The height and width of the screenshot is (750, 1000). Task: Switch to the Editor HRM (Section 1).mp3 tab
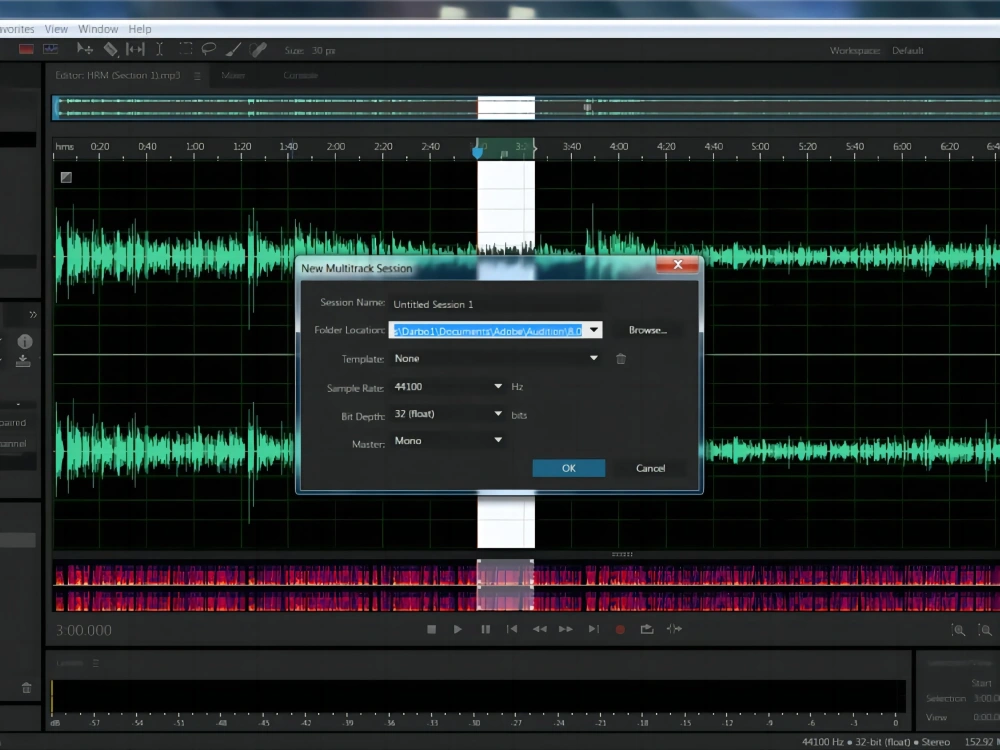pos(118,75)
